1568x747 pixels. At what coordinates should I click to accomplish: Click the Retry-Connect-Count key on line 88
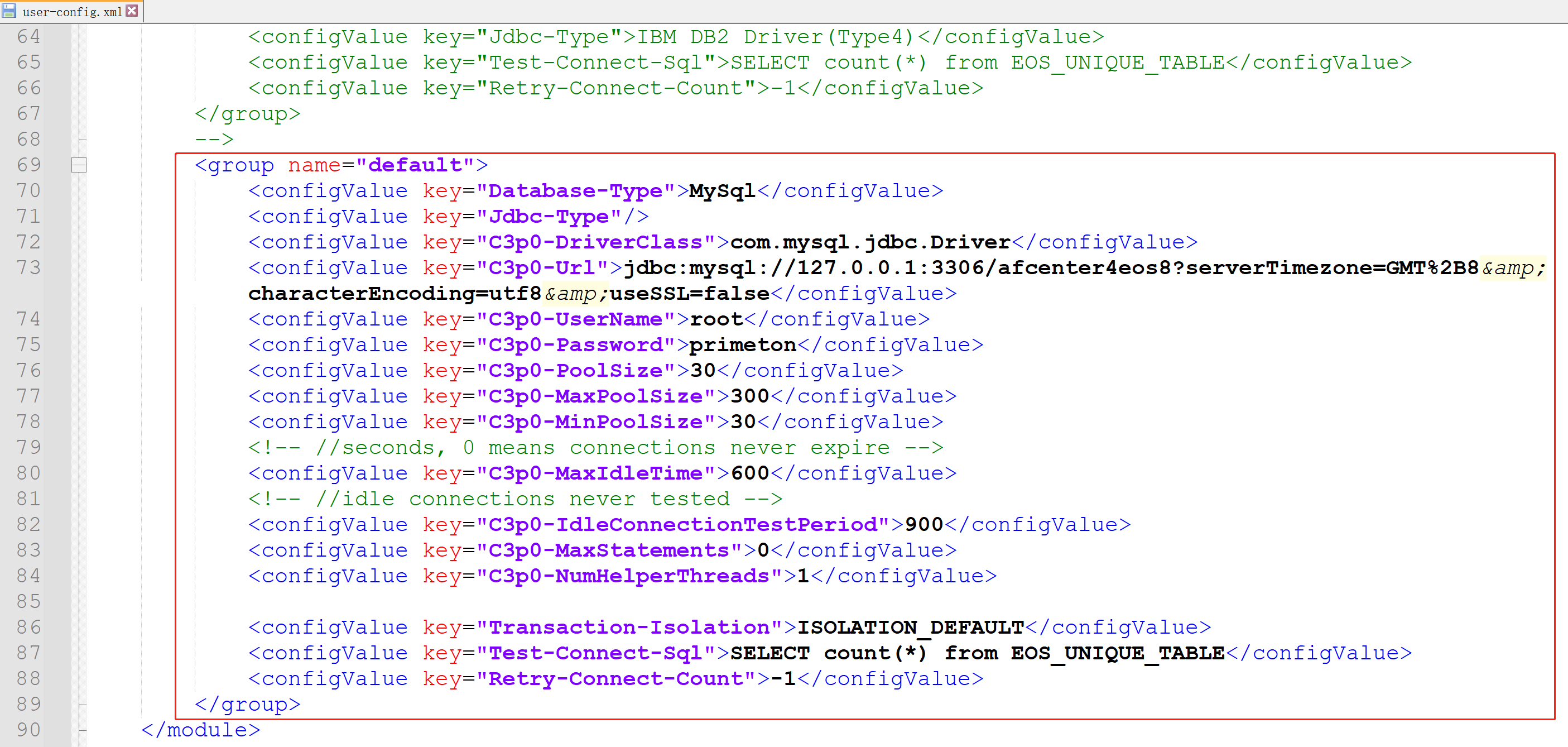618,678
